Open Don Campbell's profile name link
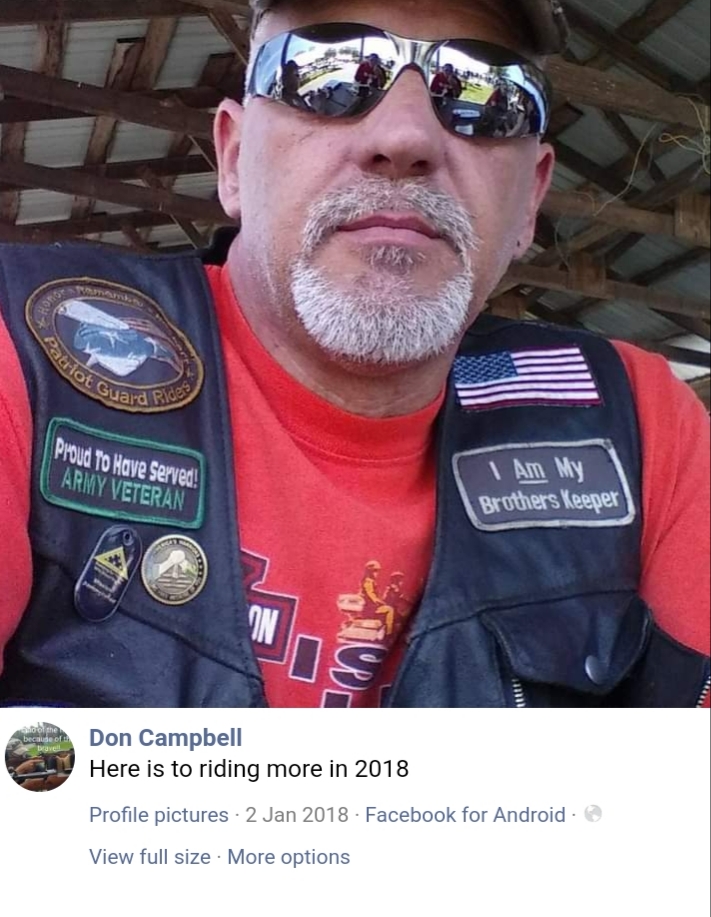This screenshot has width=711, height=917. pyautogui.click(x=165, y=737)
